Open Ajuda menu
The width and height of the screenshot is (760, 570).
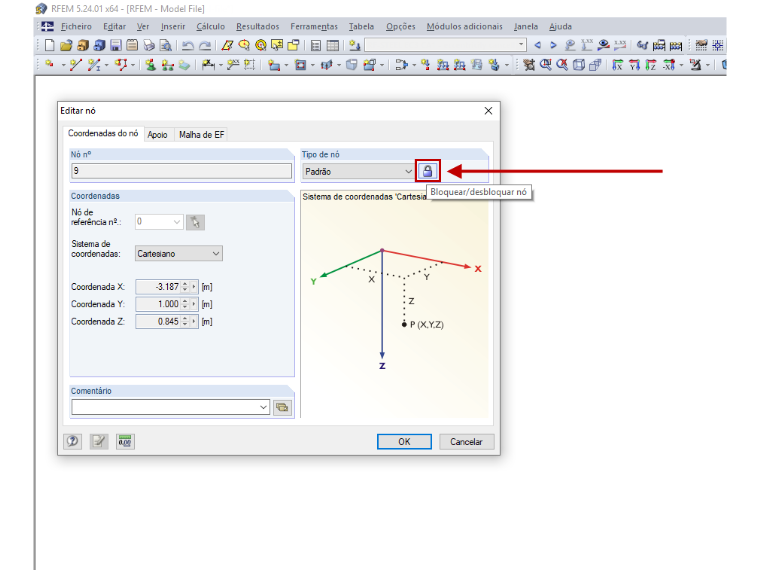pos(560,27)
